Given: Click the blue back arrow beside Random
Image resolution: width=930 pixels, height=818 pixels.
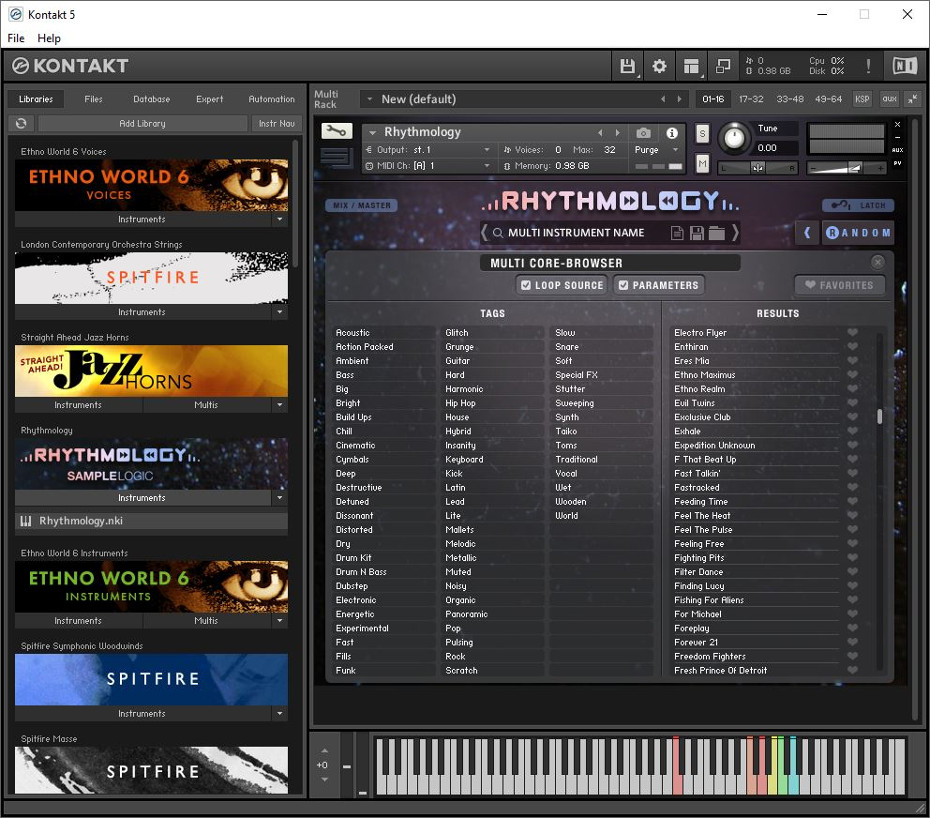Looking at the screenshot, I should 807,233.
